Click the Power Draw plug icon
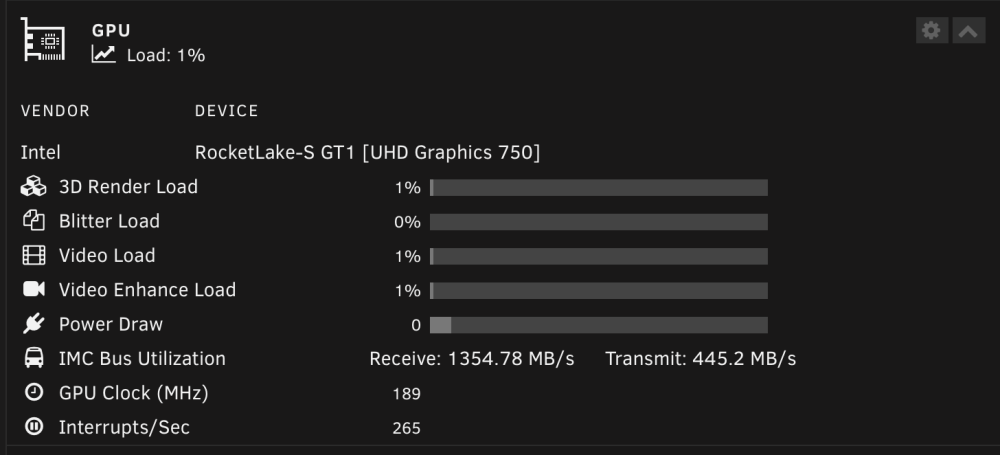This screenshot has width=1000, height=455. (34, 324)
